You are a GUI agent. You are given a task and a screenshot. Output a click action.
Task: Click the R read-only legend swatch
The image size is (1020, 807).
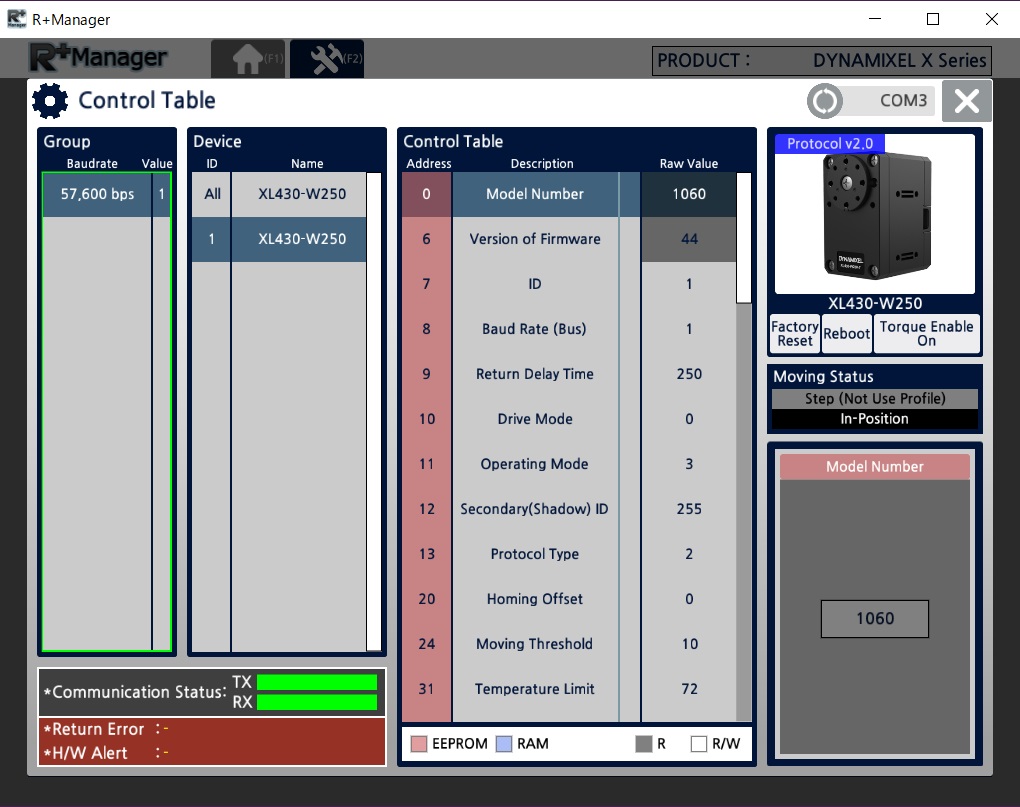pyautogui.click(x=643, y=744)
